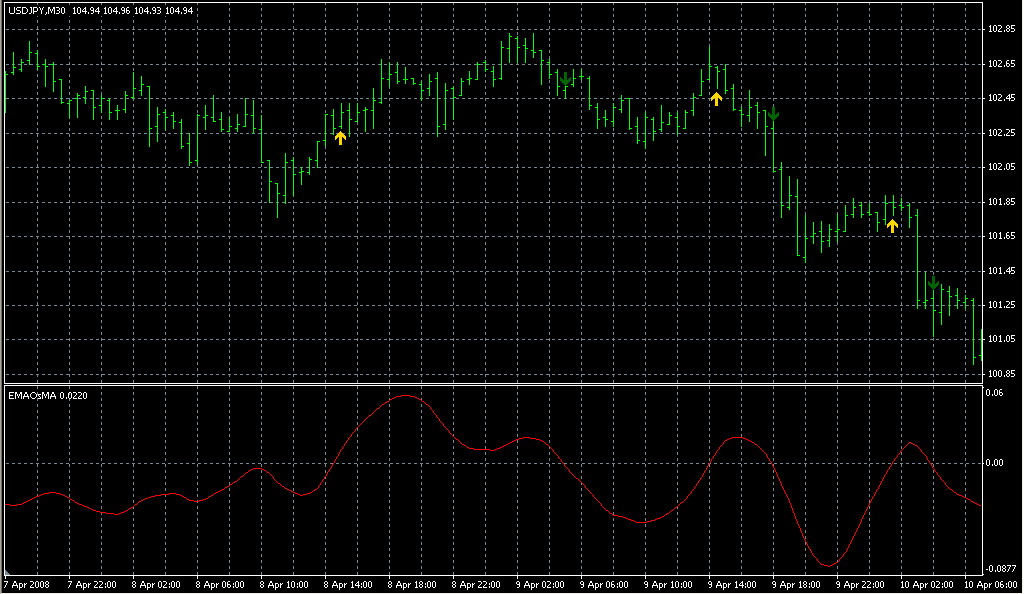Click the 0.06 indicator scale value
Viewport: 1024px width, 594px height.
tap(994, 393)
